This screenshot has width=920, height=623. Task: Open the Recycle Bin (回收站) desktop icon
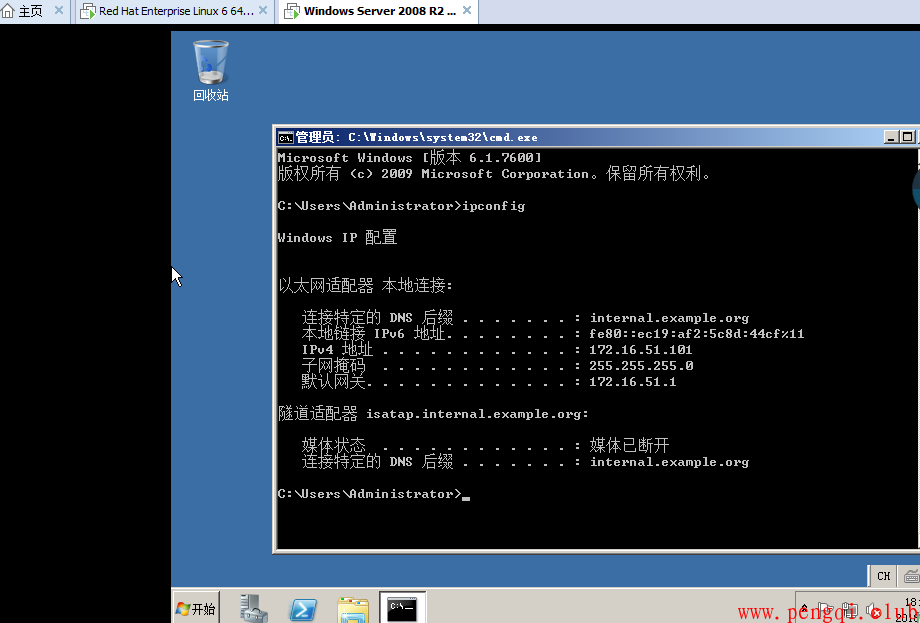click(211, 68)
